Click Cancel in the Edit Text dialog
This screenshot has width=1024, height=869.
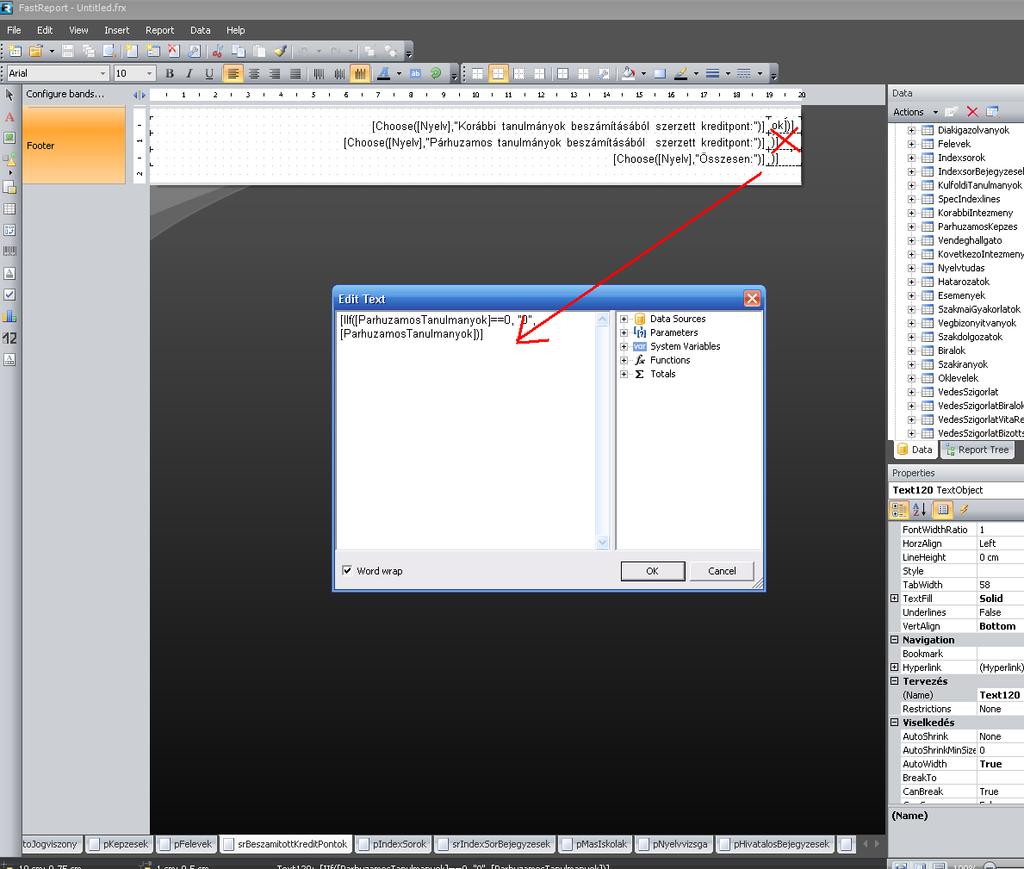coord(722,571)
